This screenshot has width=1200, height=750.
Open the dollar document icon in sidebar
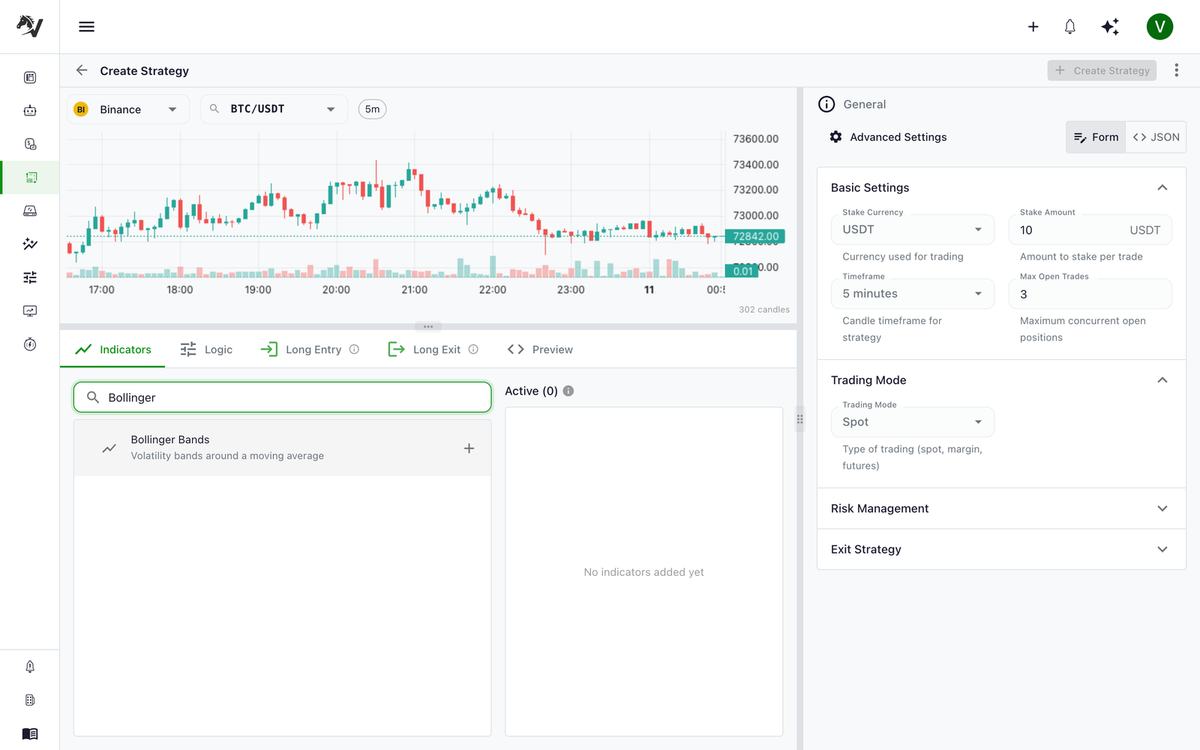click(x=30, y=144)
